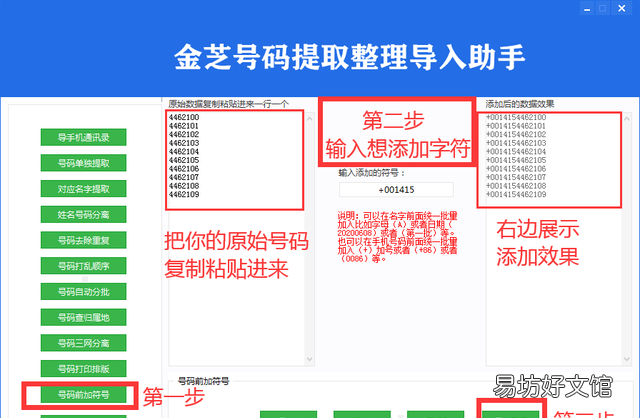
Task: Click the scroll-up arrow of result data box
Action: pyautogui.click(x=627, y=119)
